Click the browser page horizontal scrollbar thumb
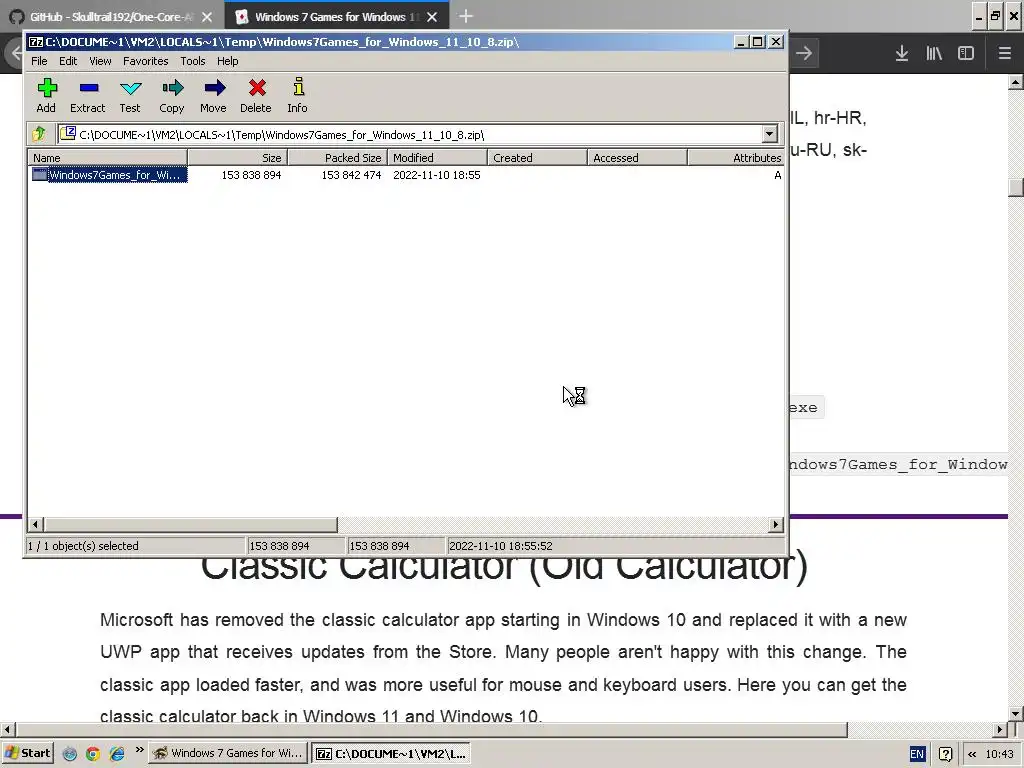This screenshot has height=768, width=1024. [x=431, y=729]
